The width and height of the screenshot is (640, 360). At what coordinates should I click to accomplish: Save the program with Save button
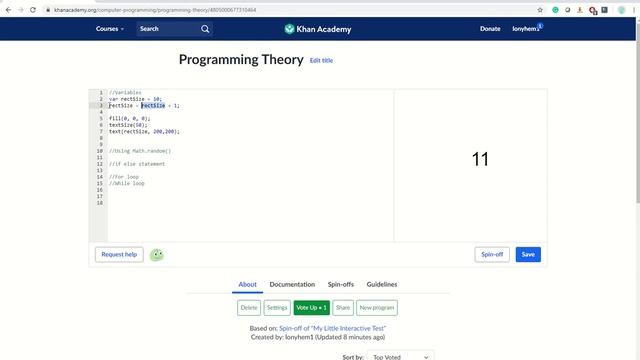[528, 254]
